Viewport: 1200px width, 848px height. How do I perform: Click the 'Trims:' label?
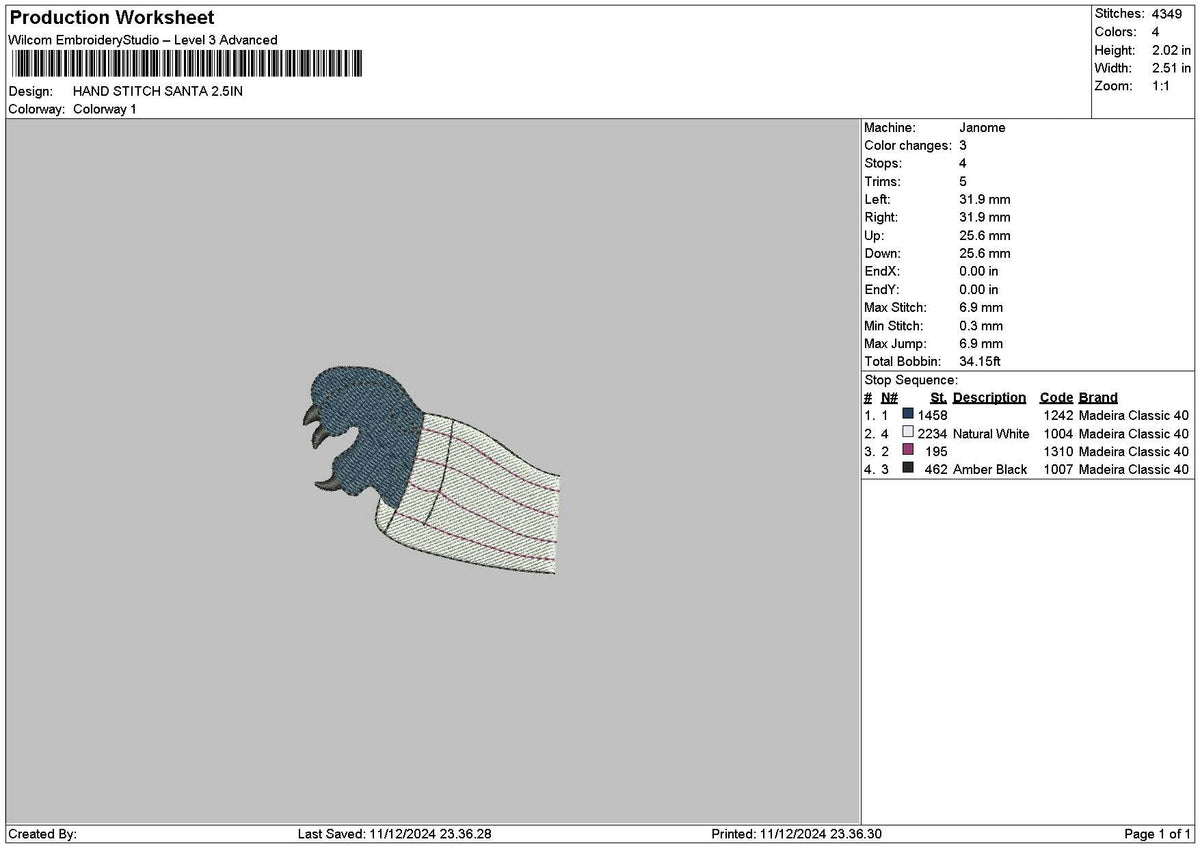click(x=882, y=181)
